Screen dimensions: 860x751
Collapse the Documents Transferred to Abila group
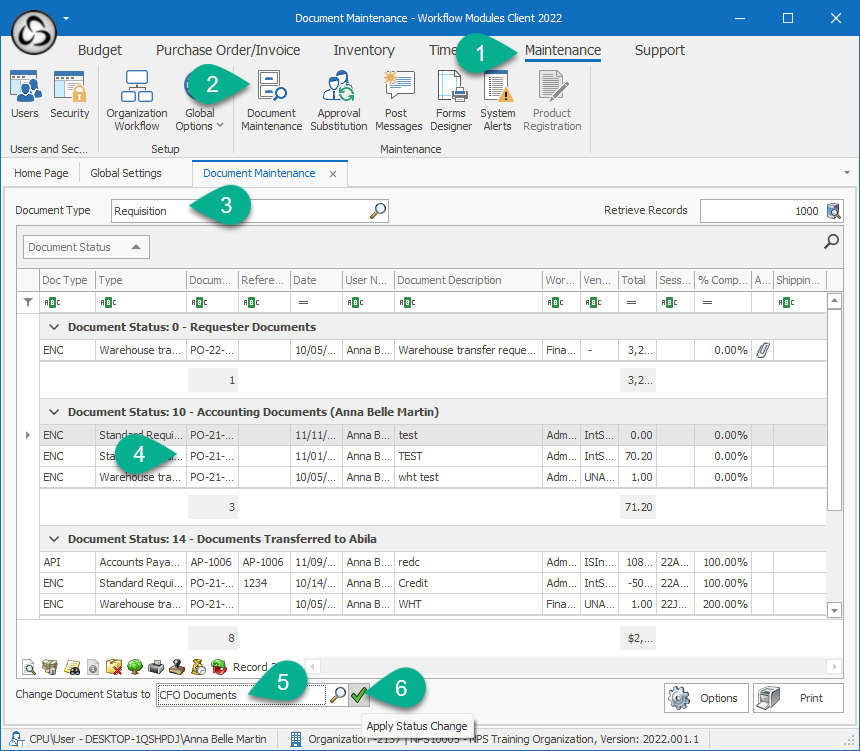click(x=54, y=539)
